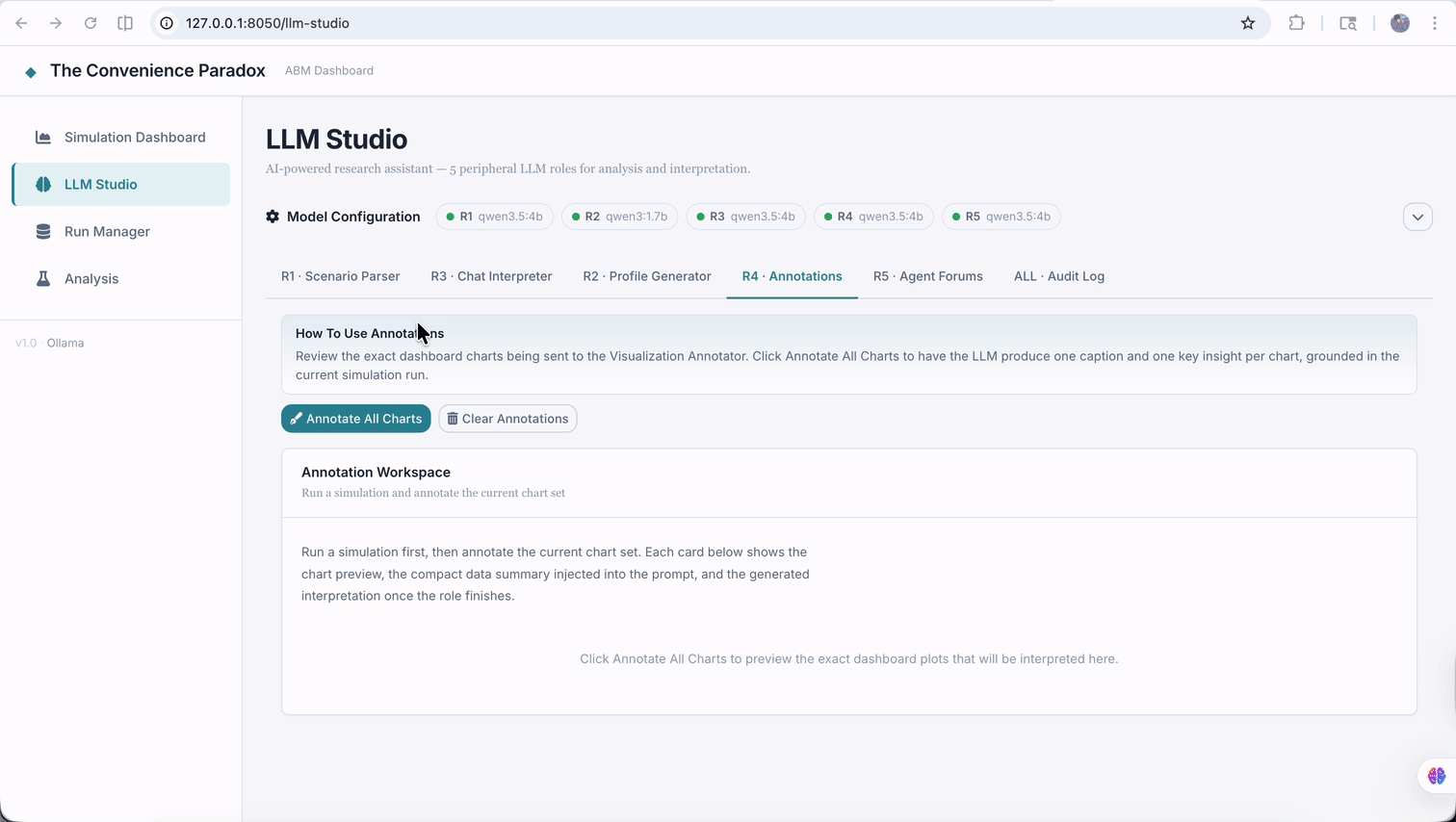Select the R1 qwen3.5:4b model chip
Viewport: 1456px width, 822px height.
pyautogui.click(x=494, y=217)
